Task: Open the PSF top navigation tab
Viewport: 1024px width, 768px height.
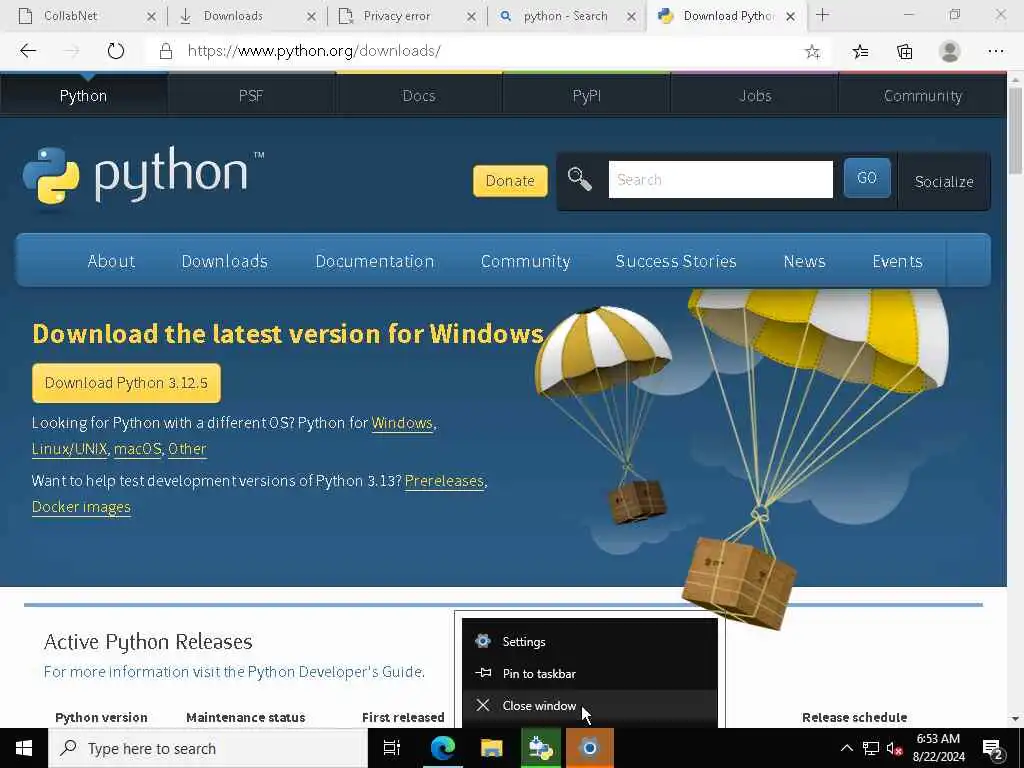Action: coord(251,95)
